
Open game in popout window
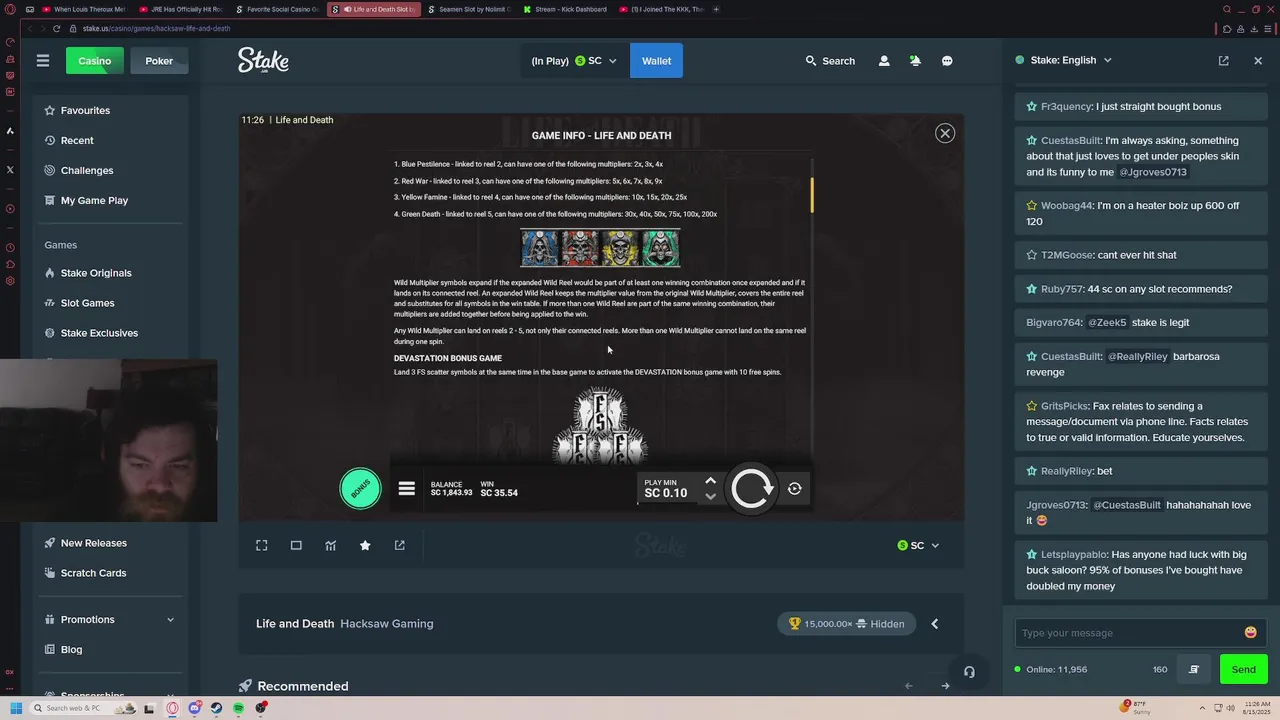tap(400, 545)
